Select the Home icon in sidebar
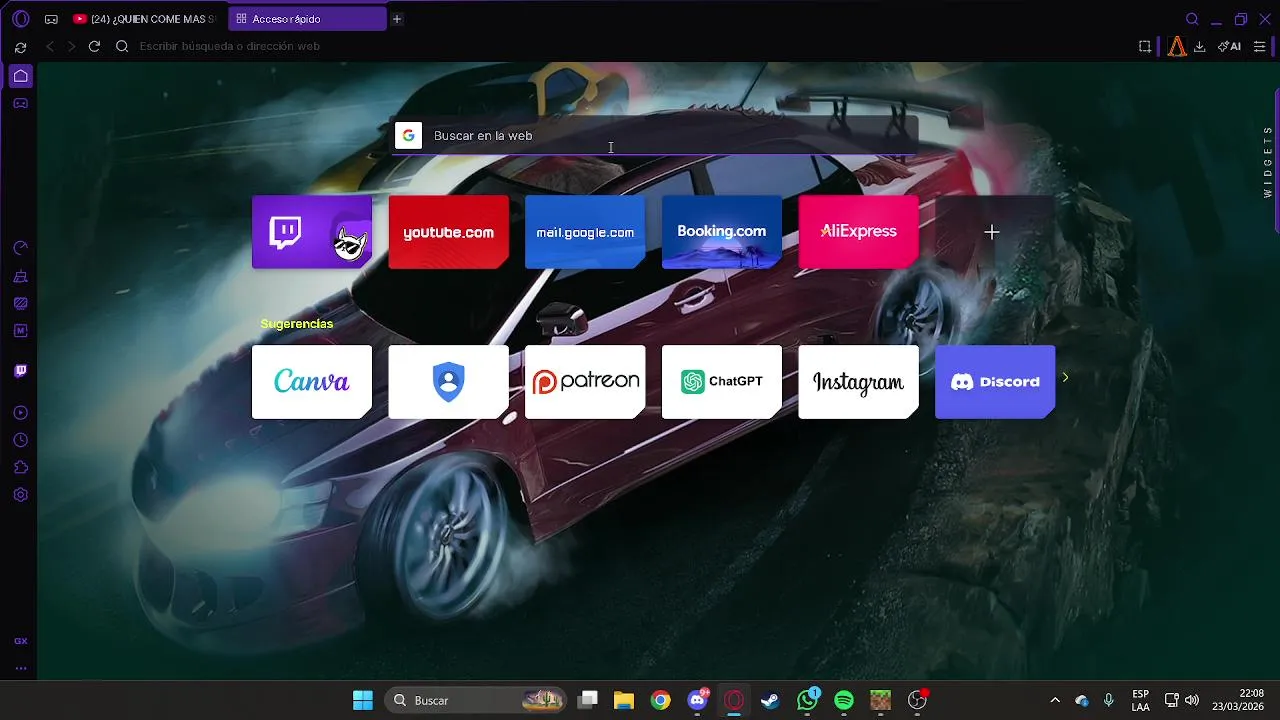Image resolution: width=1280 pixels, height=720 pixels. 20,76
